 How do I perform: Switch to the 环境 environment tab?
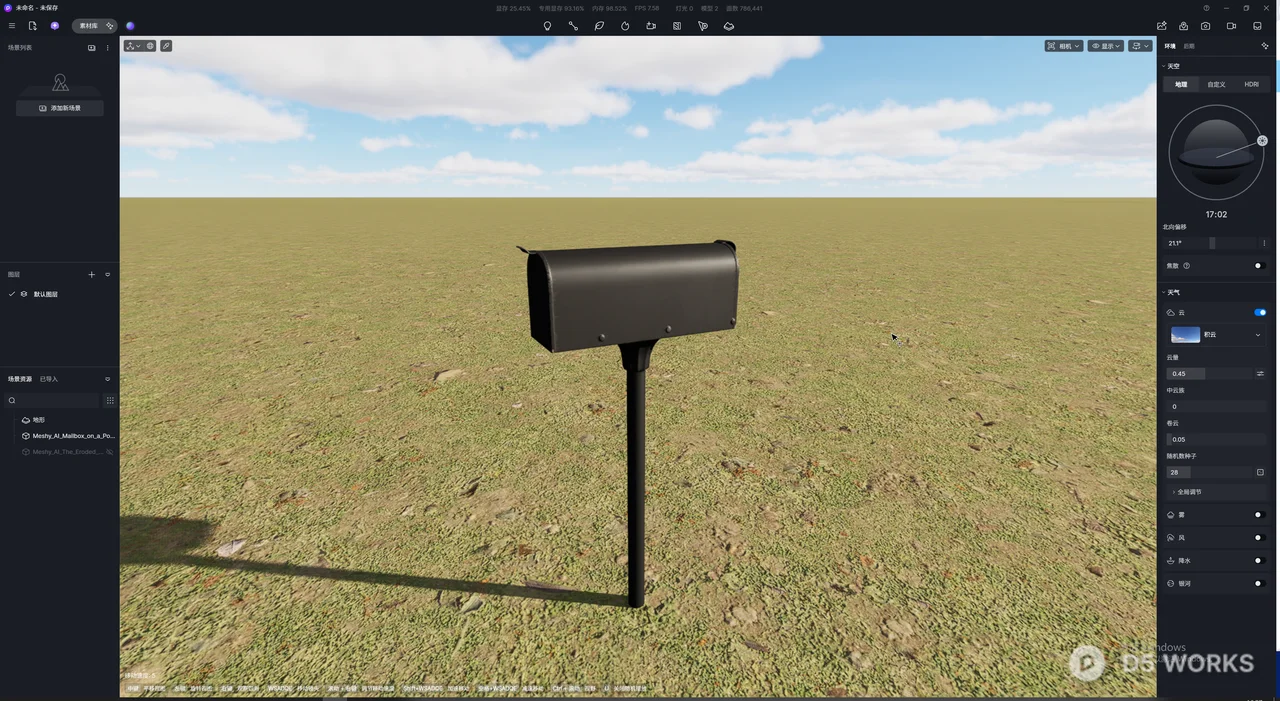[1170, 46]
